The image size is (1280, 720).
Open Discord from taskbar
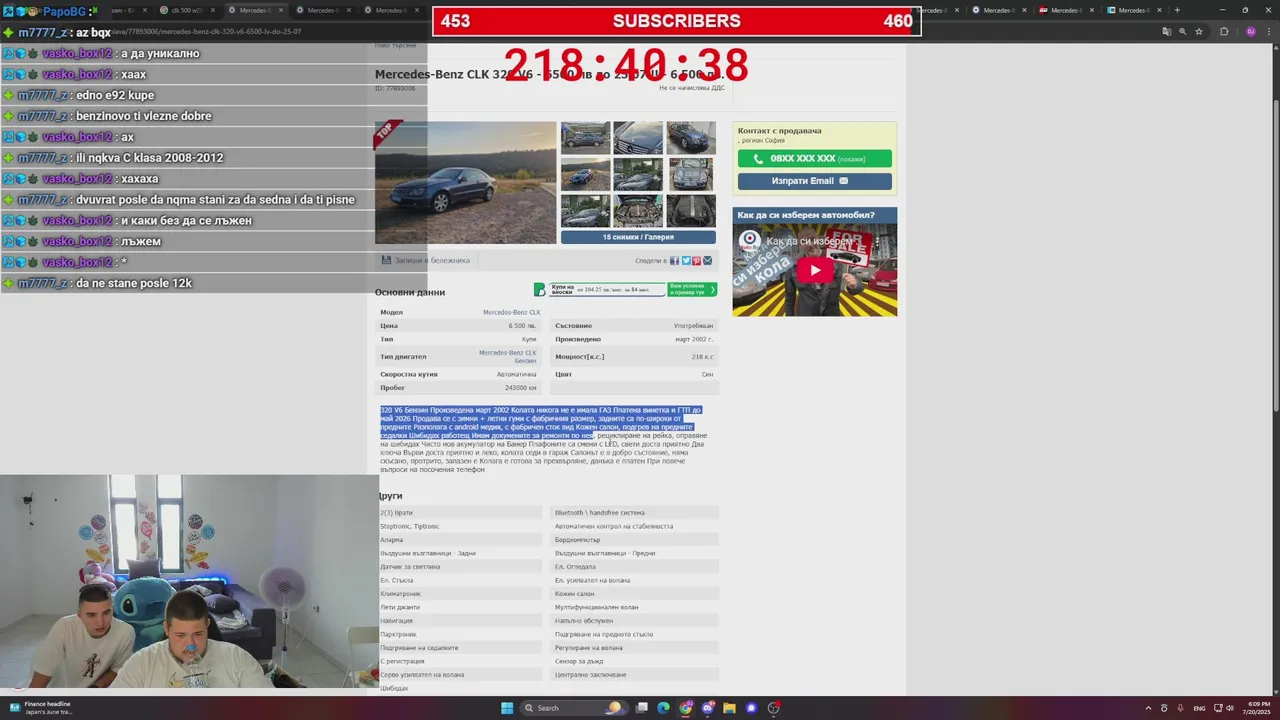[707, 708]
